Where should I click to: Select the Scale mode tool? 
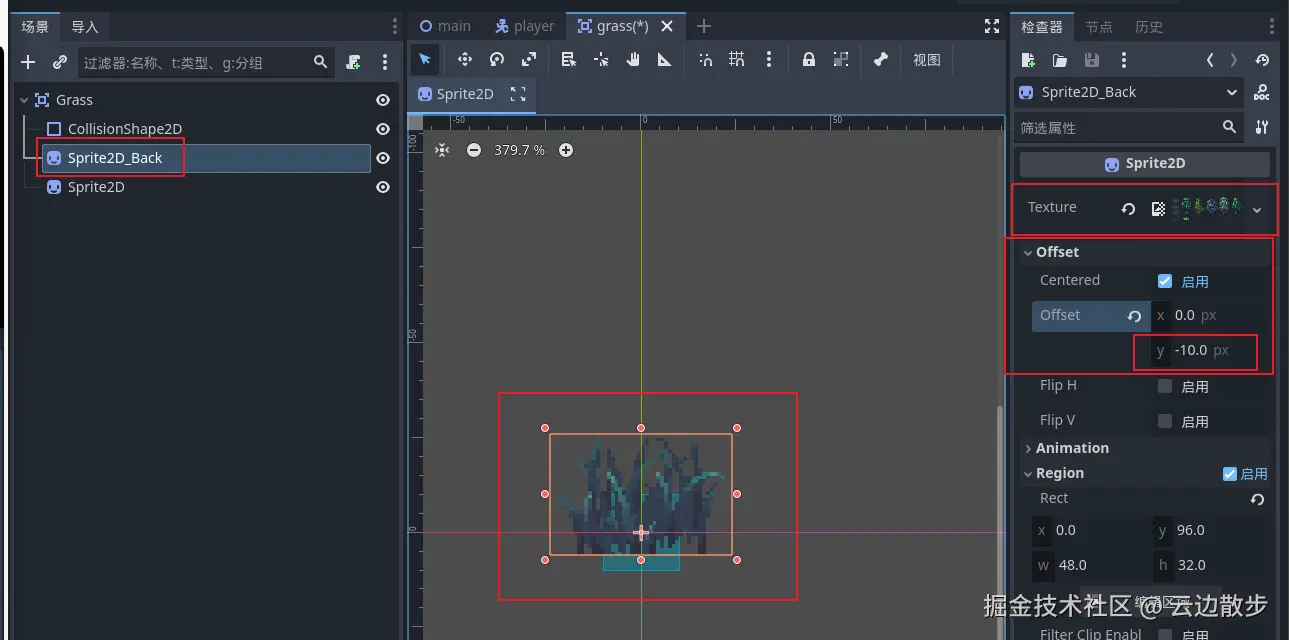(529, 60)
